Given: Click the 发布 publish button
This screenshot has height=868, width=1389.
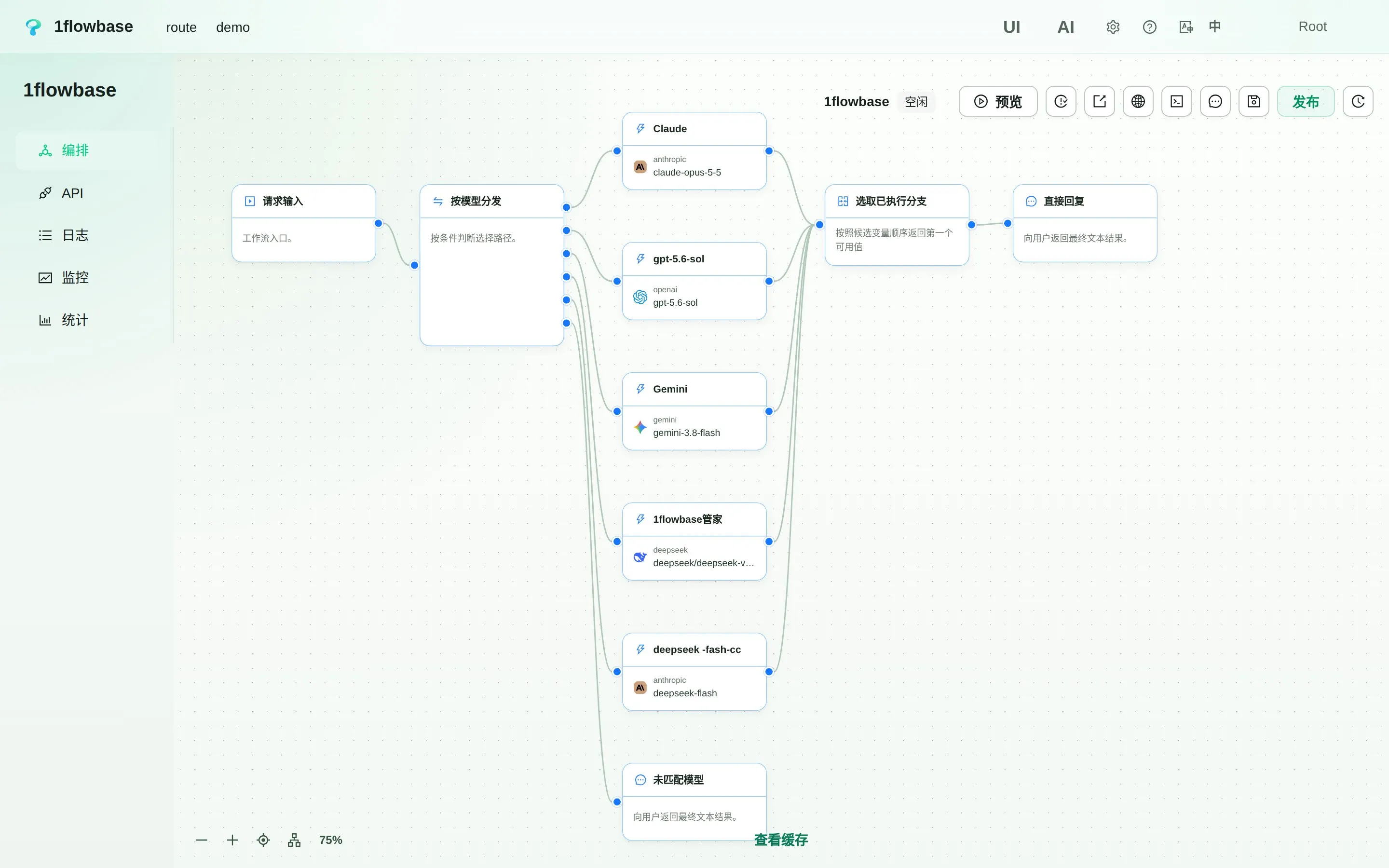Looking at the screenshot, I should [1306, 102].
